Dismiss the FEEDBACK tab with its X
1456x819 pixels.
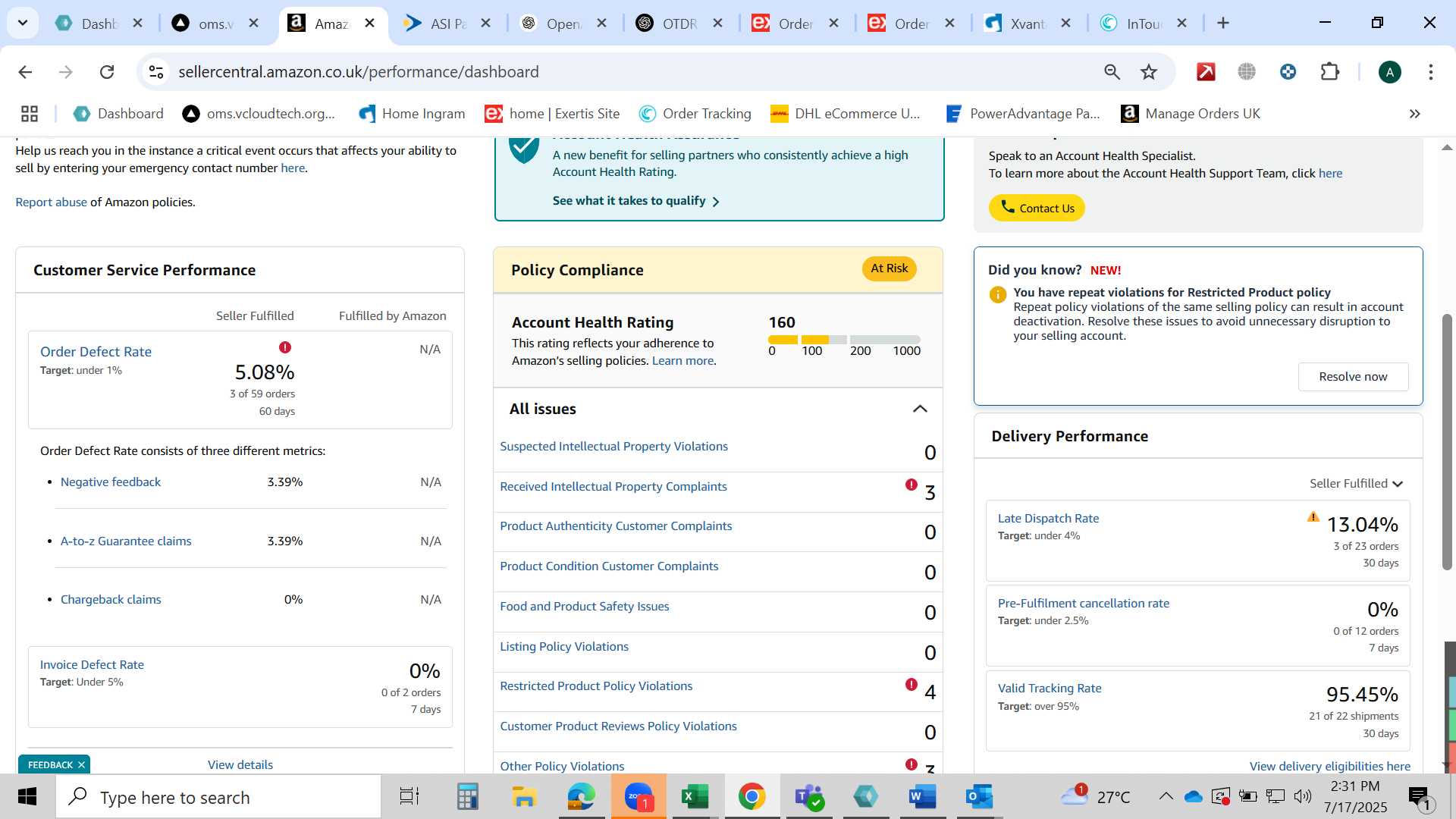pyautogui.click(x=81, y=765)
